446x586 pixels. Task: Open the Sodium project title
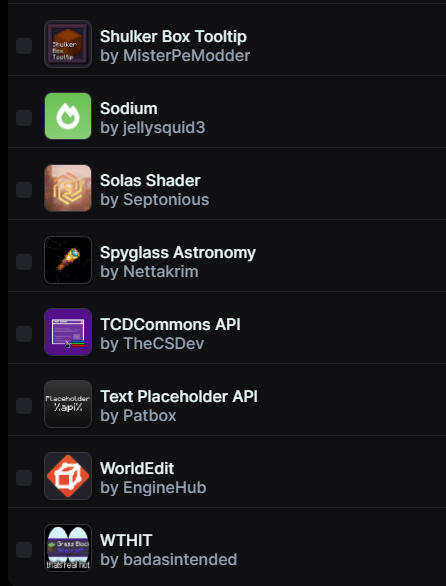pos(129,109)
